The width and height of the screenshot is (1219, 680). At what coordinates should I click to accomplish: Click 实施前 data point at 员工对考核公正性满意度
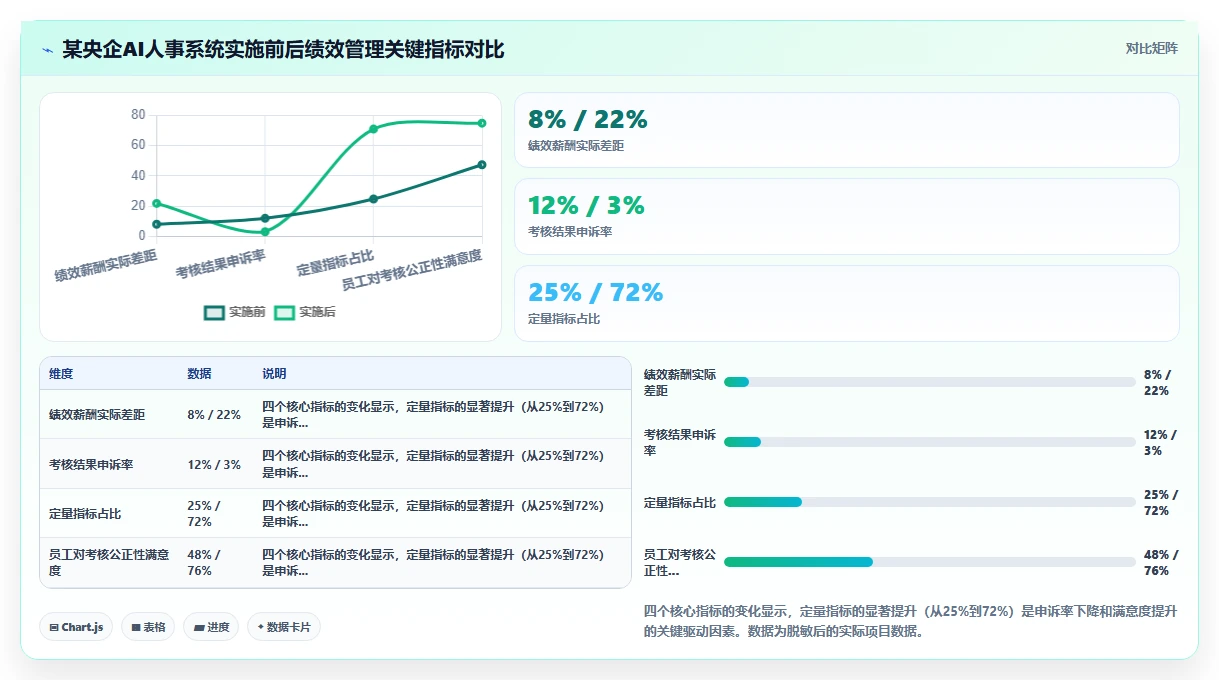482,164
